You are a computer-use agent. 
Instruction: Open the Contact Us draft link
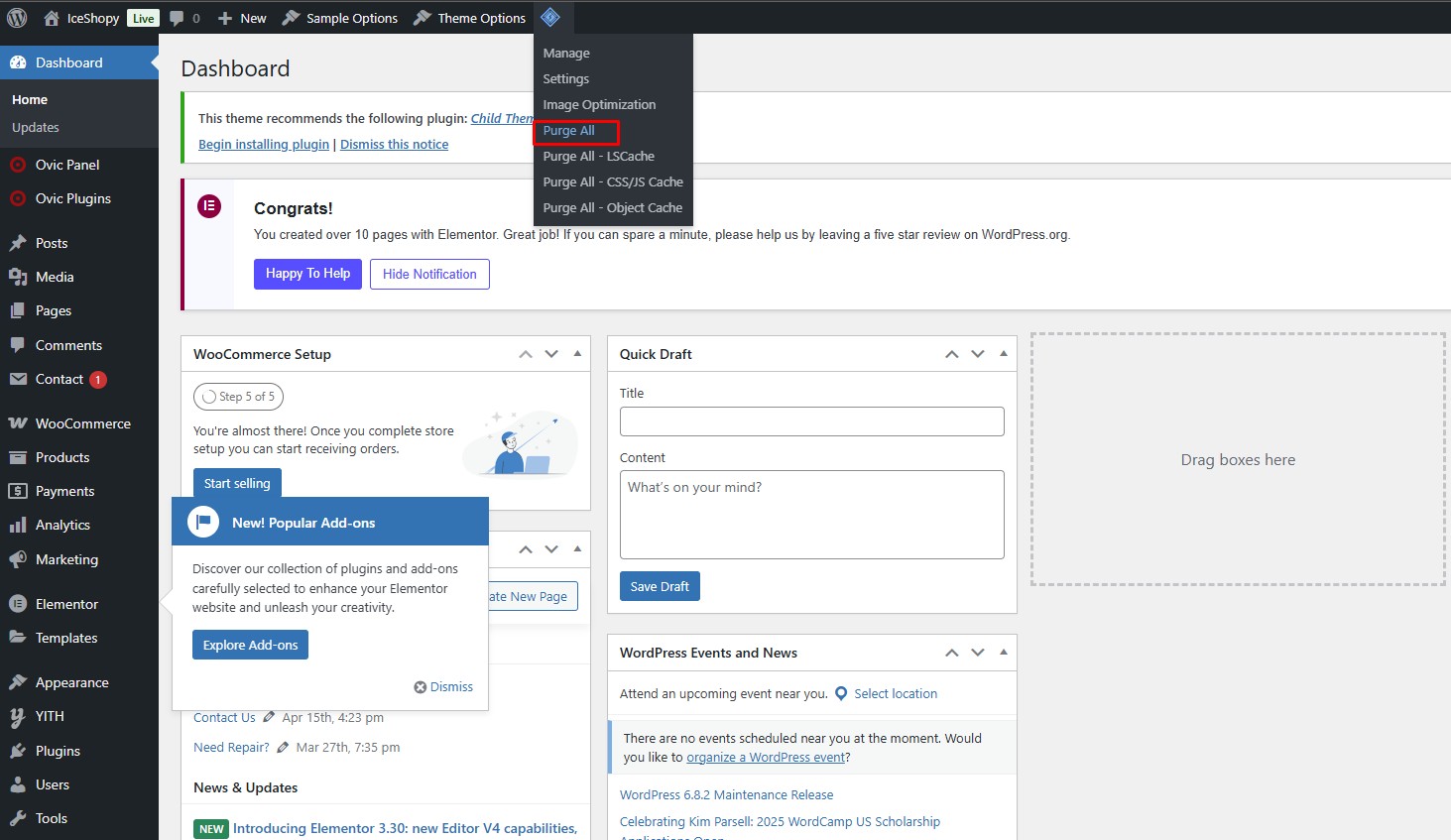[x=224, y=717]
